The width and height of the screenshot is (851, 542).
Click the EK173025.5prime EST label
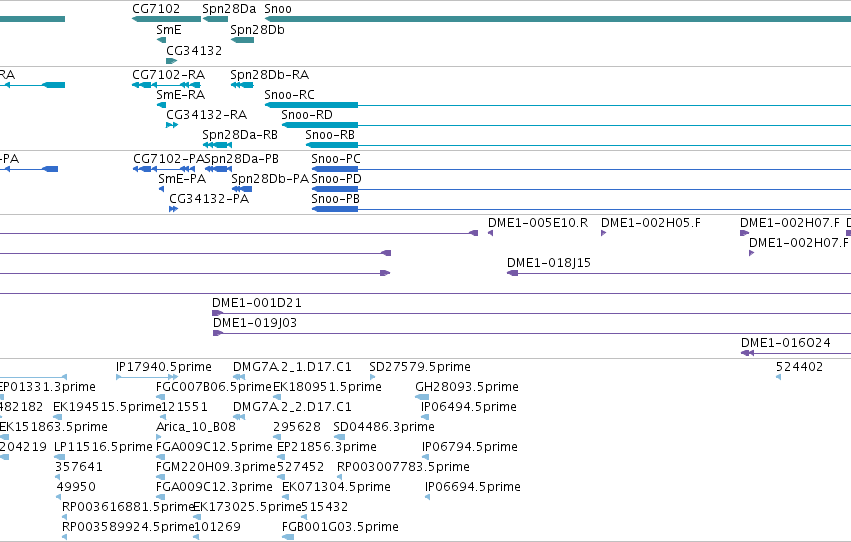[x=246, y=507]
